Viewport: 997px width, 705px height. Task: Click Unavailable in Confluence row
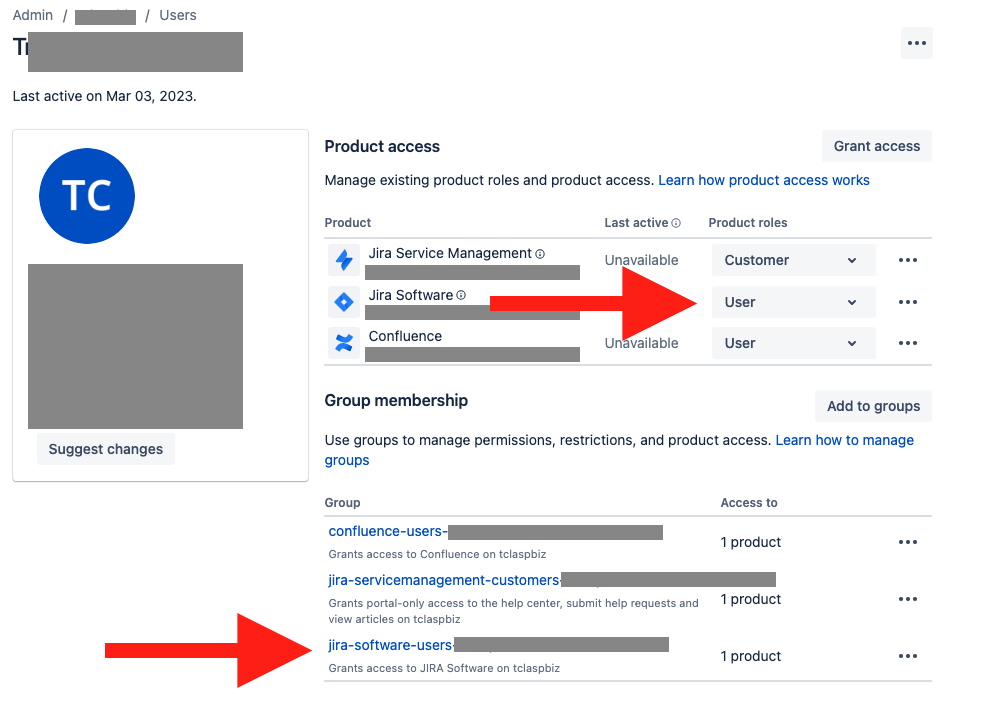click(641, 343)
